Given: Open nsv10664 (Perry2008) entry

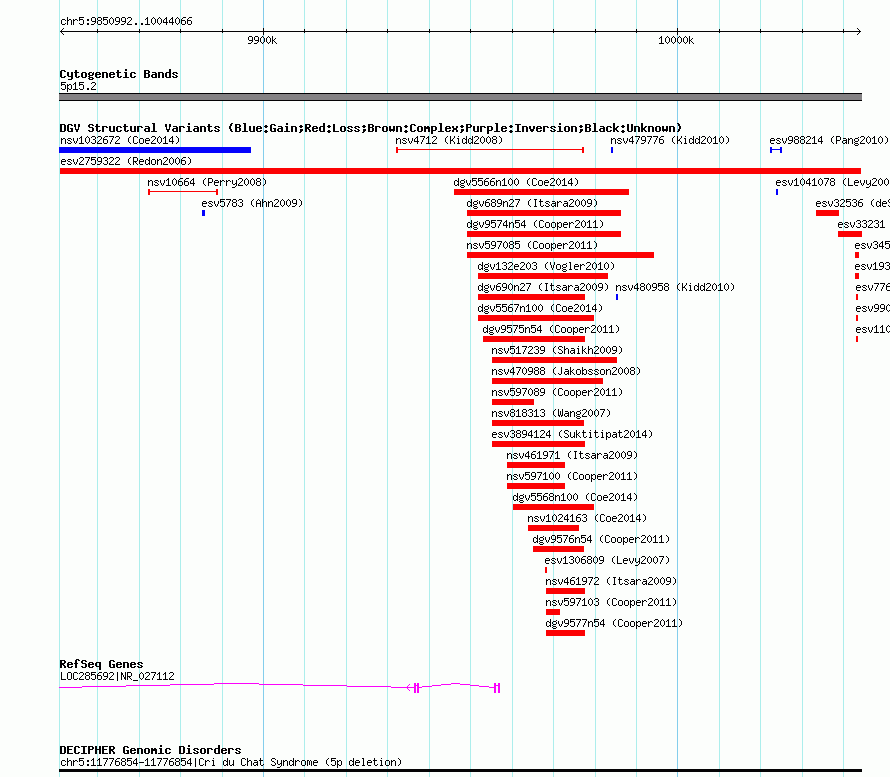Looking at the screenshot, I should click(207, 182).
